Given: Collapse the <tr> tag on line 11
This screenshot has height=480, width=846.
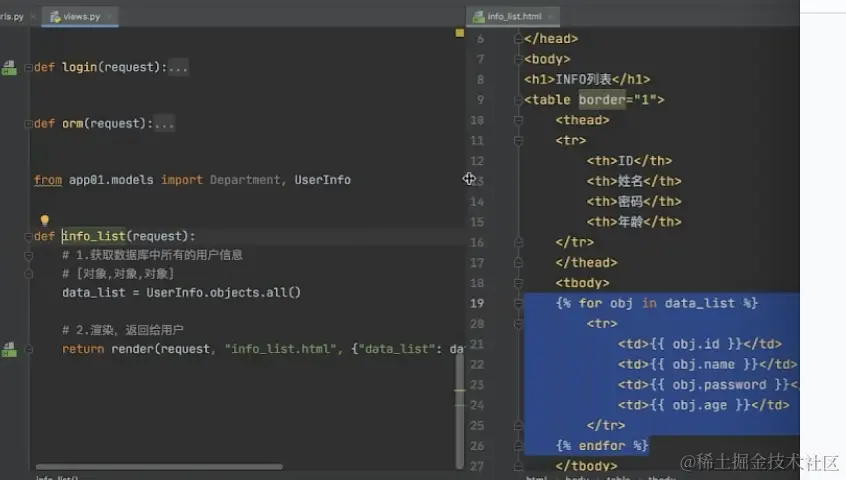Looking at the screenshot, I should (x=518, y=141).
